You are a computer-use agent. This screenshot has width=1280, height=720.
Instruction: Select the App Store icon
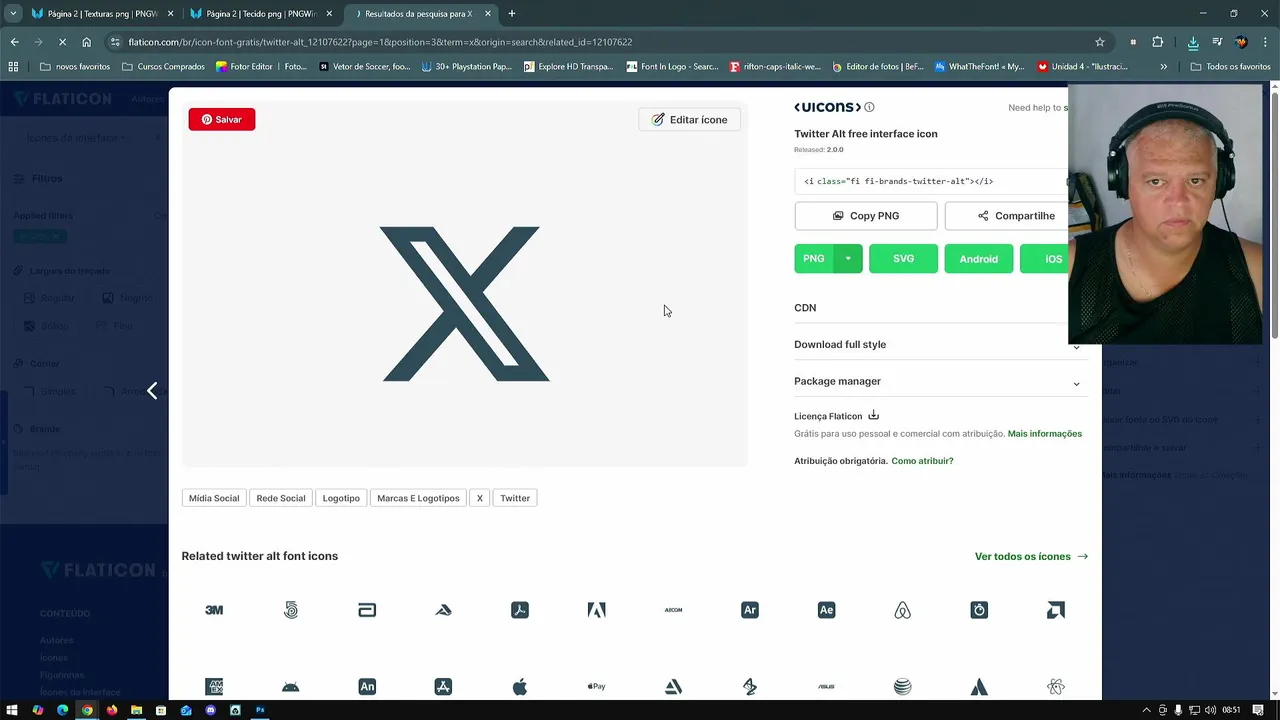(444, 686)
